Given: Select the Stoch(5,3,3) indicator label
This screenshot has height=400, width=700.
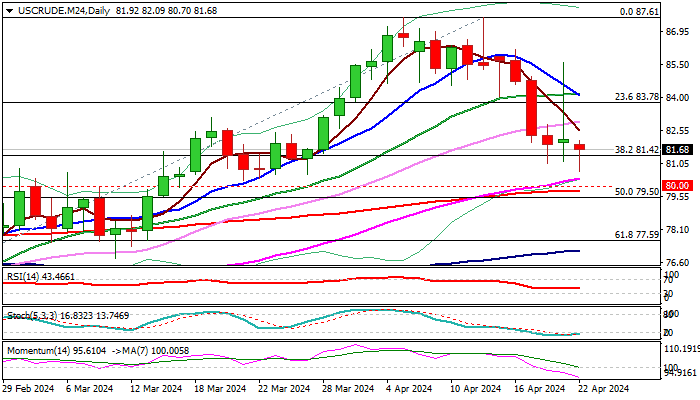Looking at the screenshot, I should pyautogui.click(x=32, y=316).
